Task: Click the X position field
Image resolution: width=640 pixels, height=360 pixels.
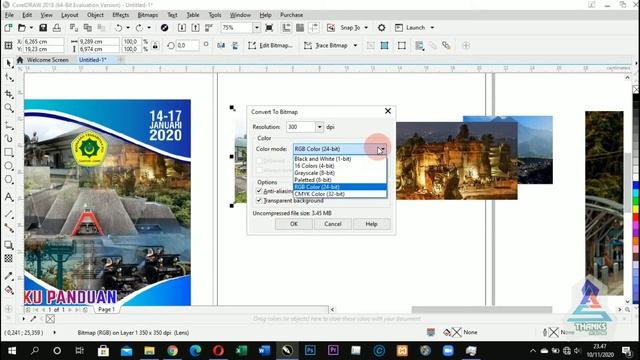Action: 43,42
